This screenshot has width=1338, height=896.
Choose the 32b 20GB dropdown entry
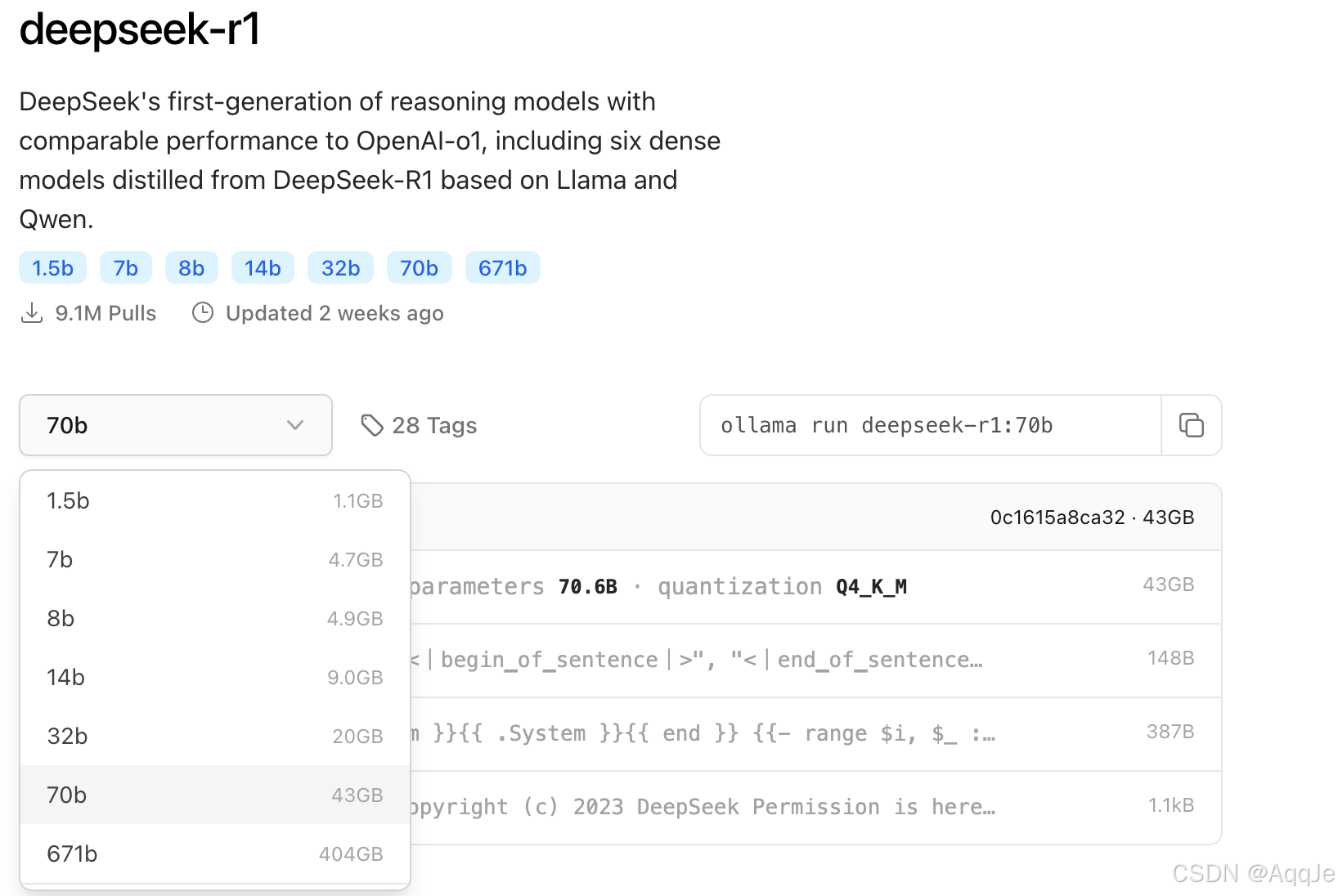tap(215, 736)
